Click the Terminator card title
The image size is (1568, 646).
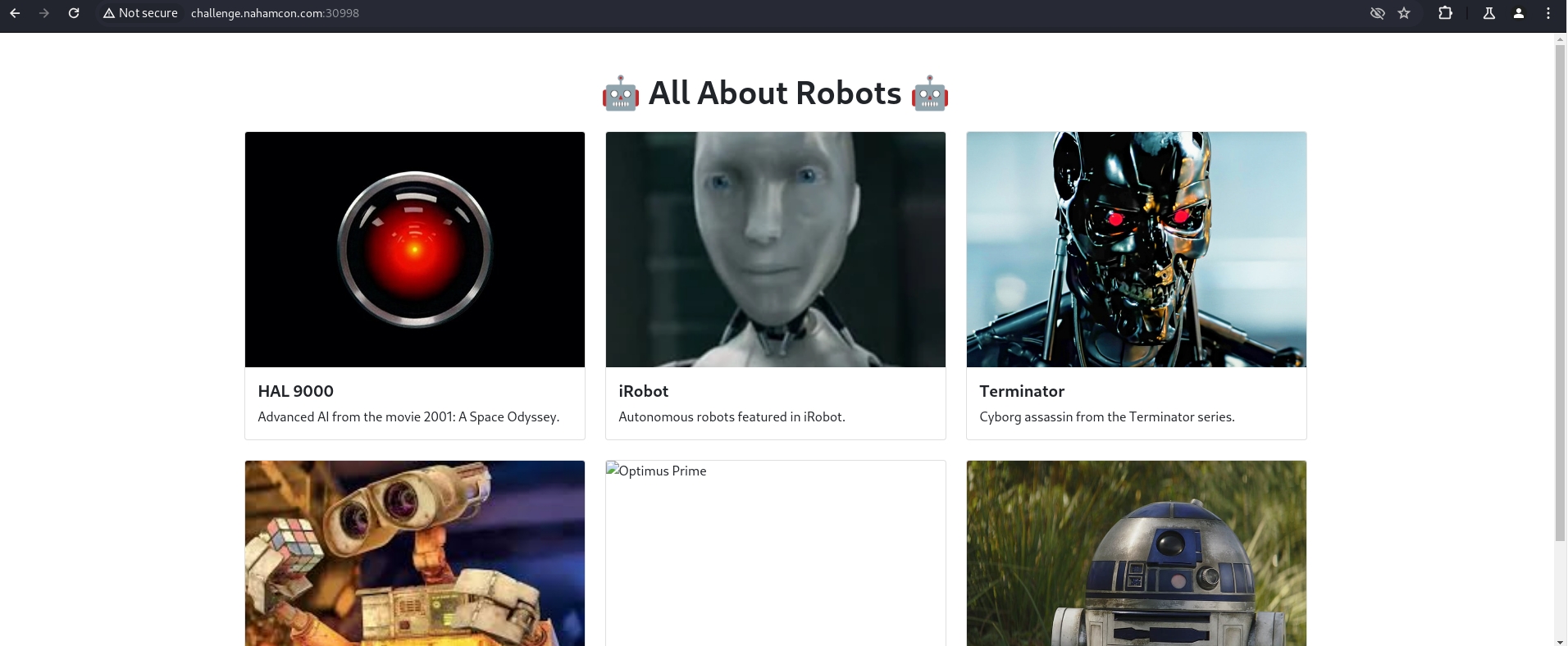tap(1022, 391)
